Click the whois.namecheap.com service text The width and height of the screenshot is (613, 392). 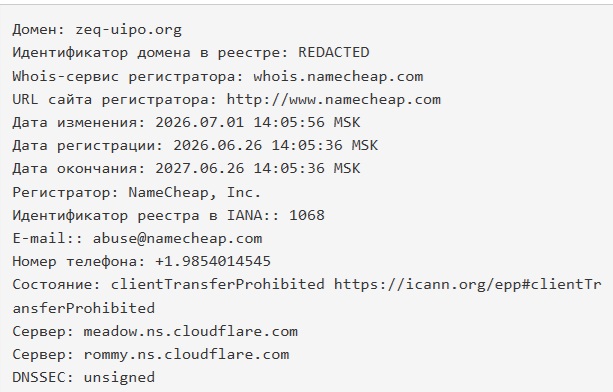pyautogui.click(x=338, y=76)
